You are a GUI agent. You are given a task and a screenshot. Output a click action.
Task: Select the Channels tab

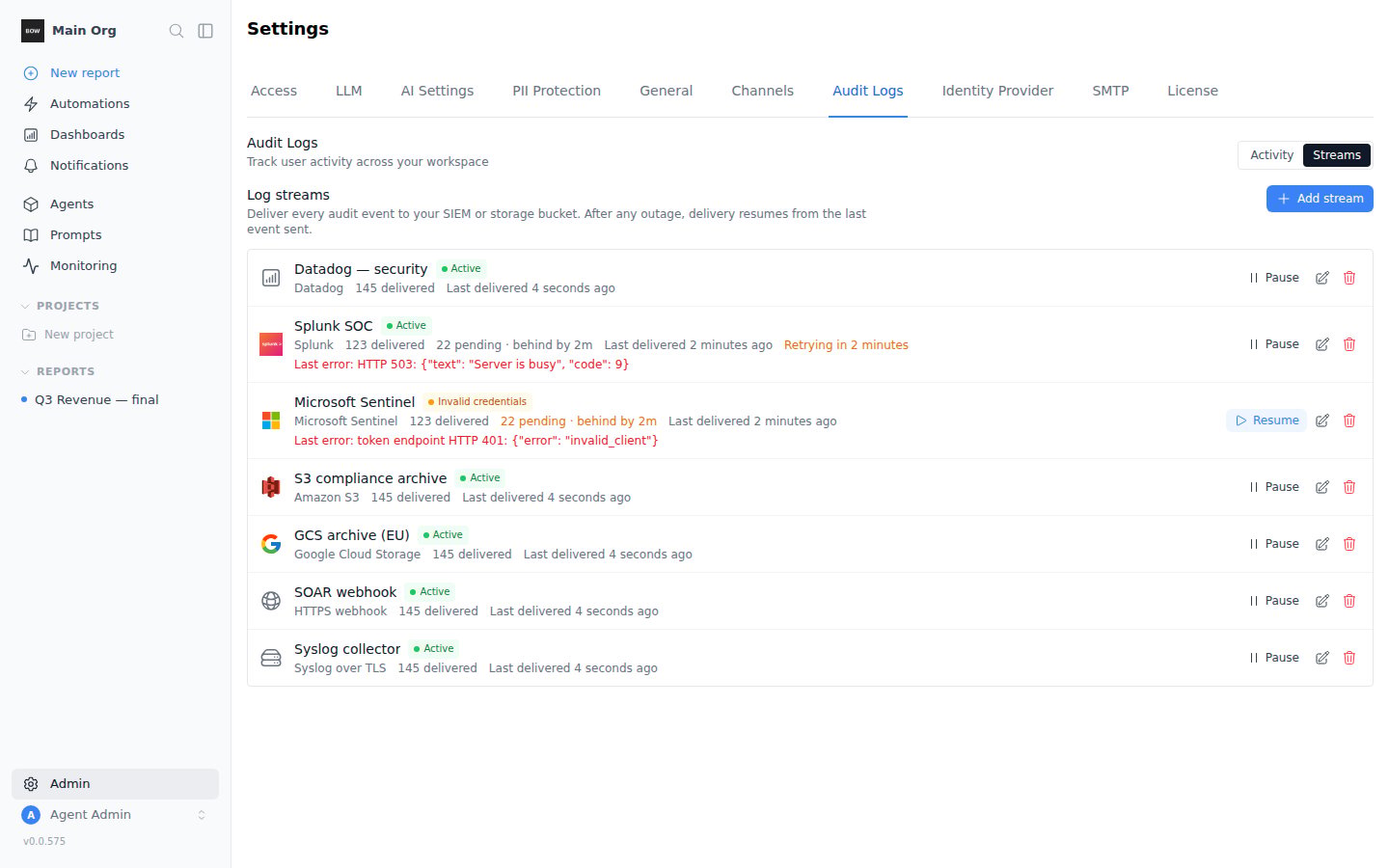pos(762,91)
